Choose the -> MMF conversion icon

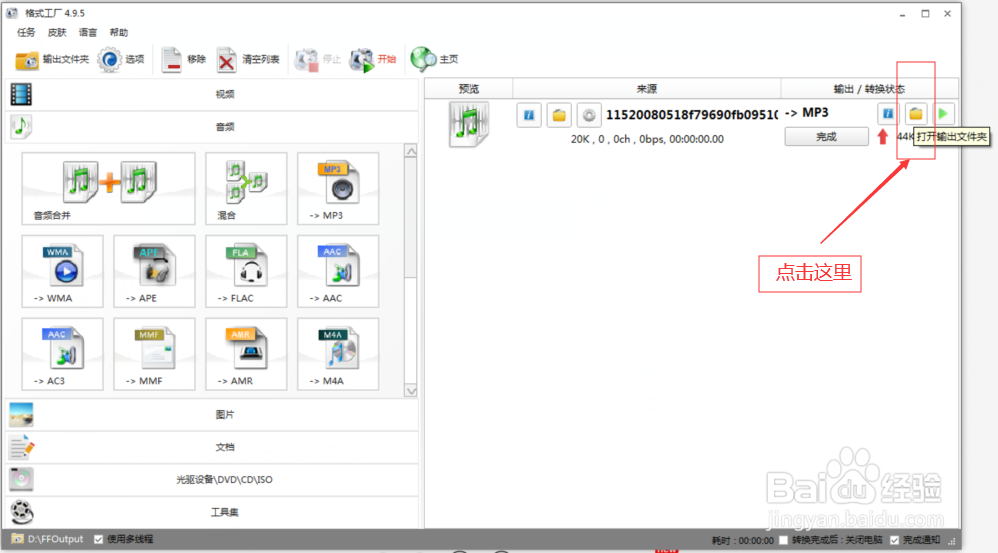[x=154, y=354]
